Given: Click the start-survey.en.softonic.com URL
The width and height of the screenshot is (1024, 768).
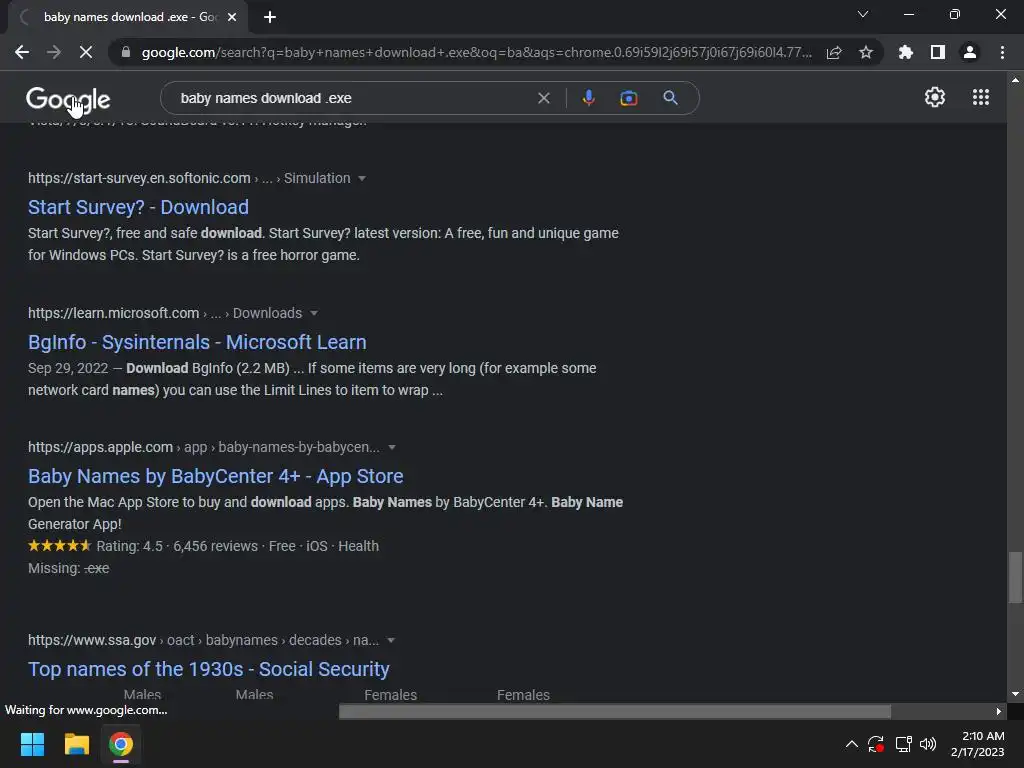Looking at the screenshot, I should (139, 178).
